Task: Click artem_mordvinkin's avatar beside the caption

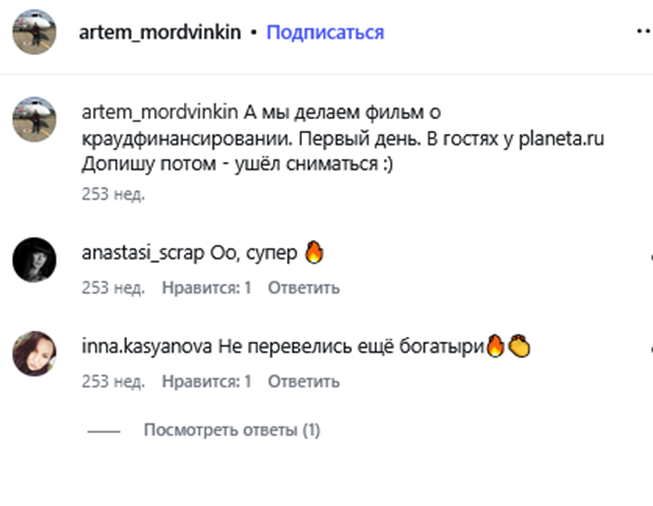Action: [x=33, y=120]
